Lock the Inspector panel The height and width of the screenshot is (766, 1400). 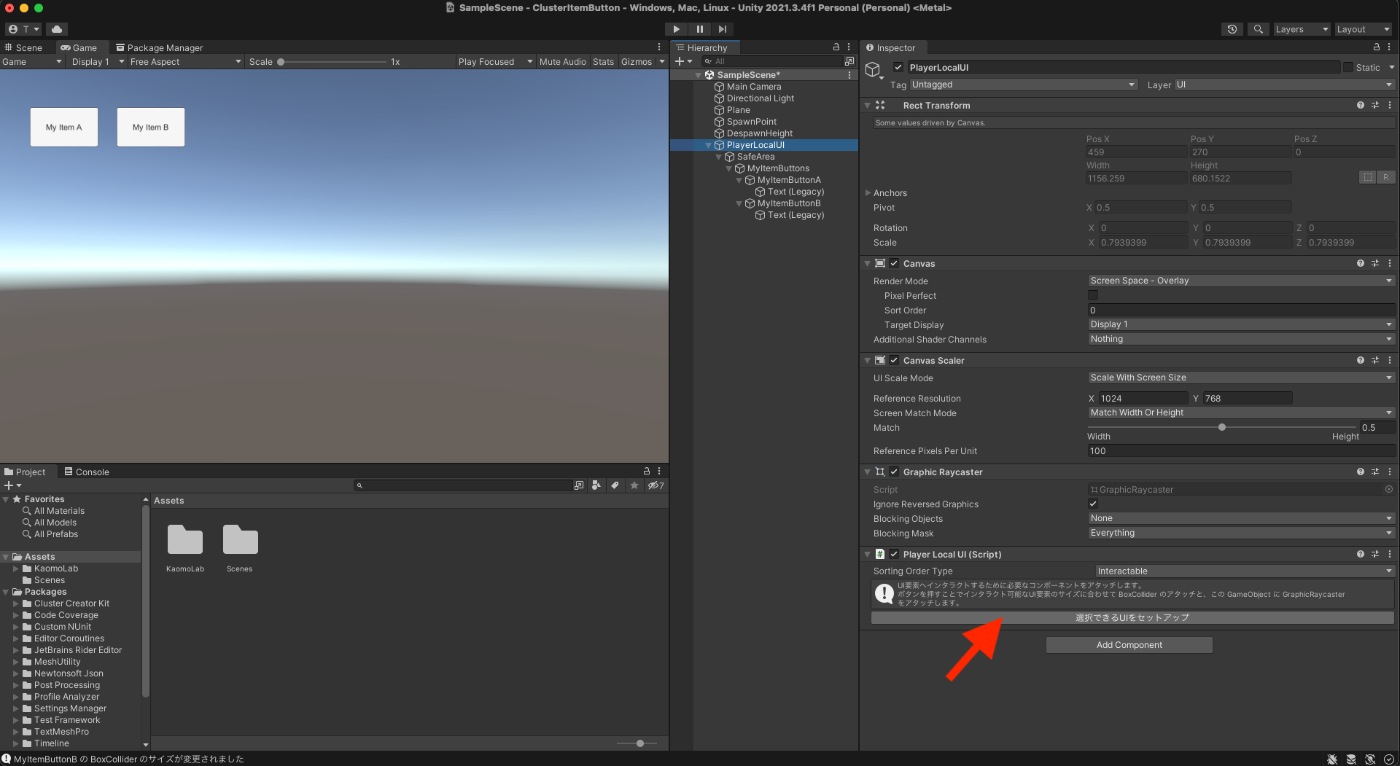tap(1376, 47)
